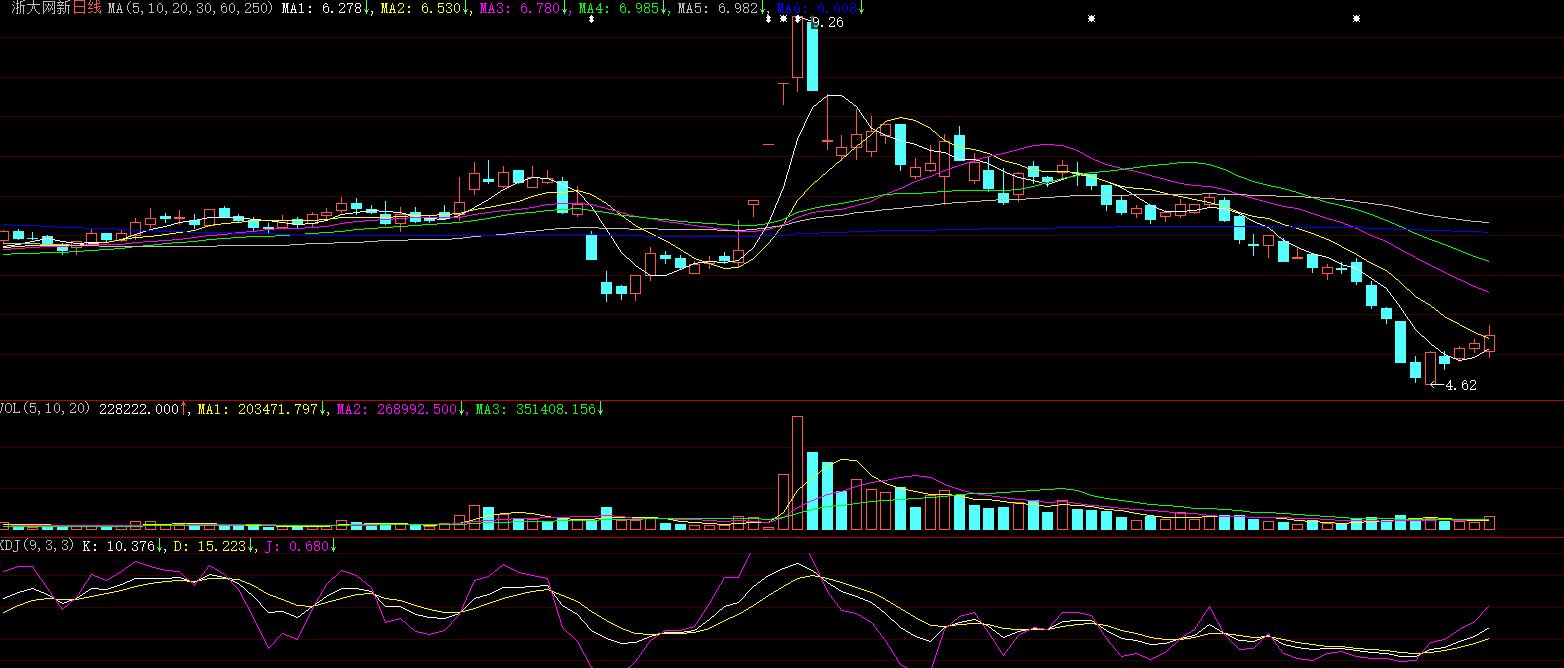Click the green down arrow after MA1 6.278
The width and height of the screenshot is (1564, 668).
tap(367, 8)
